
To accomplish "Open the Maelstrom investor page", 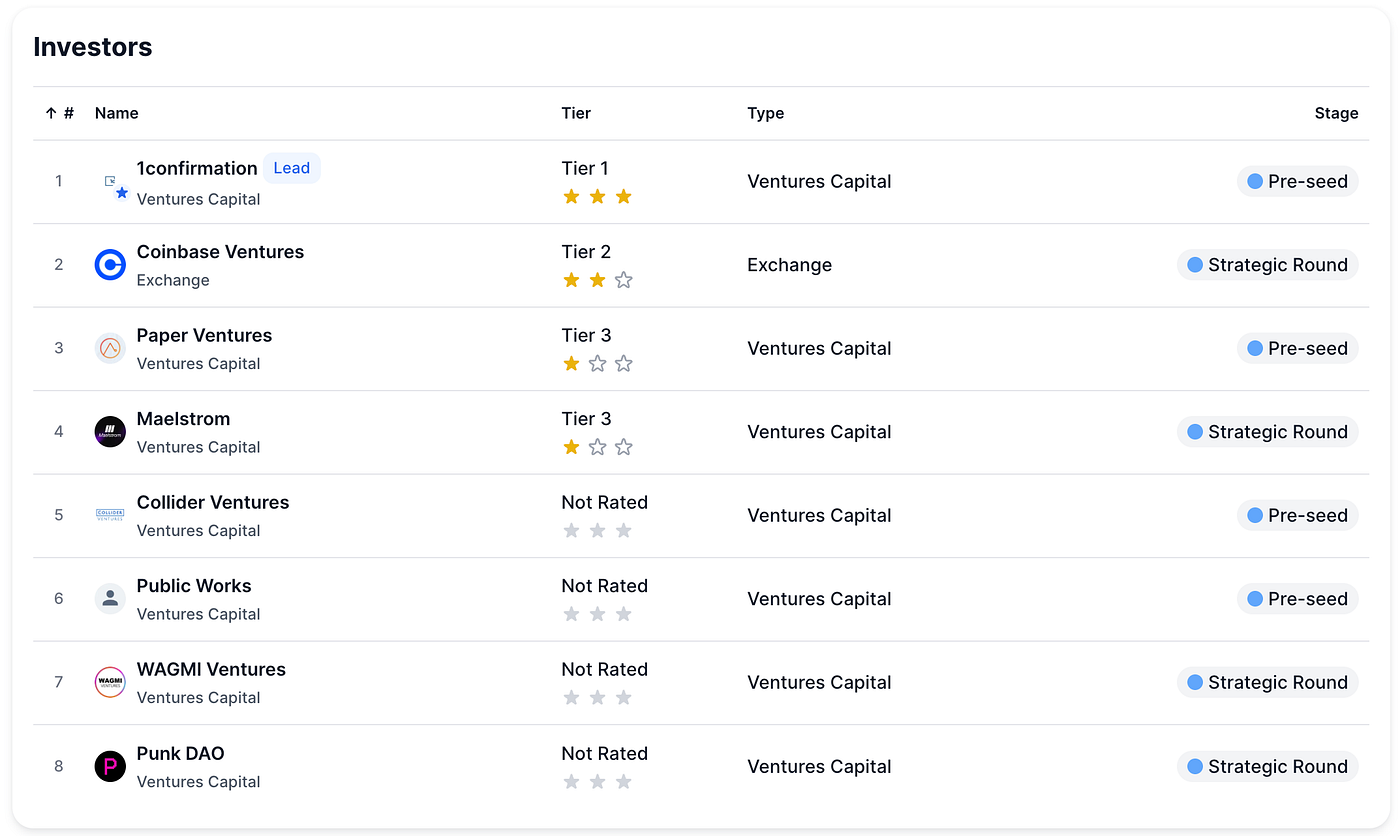I will click(183, 419).
